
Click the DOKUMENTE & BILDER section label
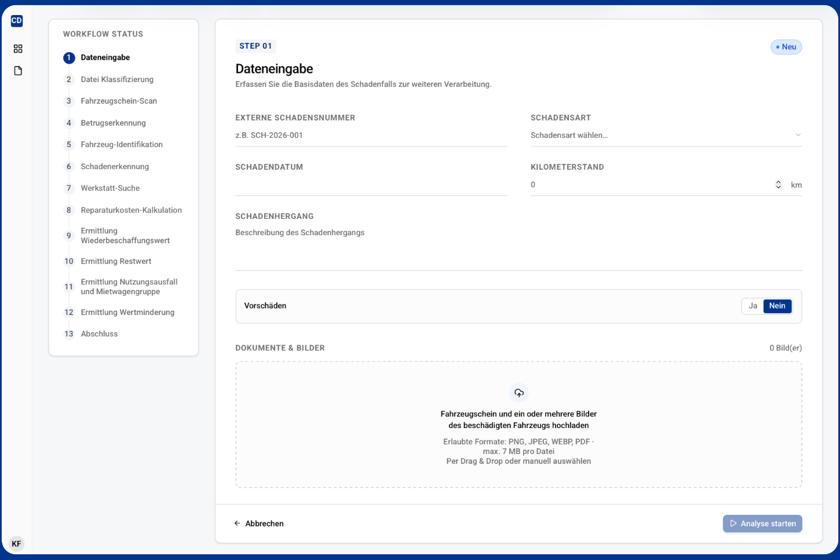coord(280,348)
